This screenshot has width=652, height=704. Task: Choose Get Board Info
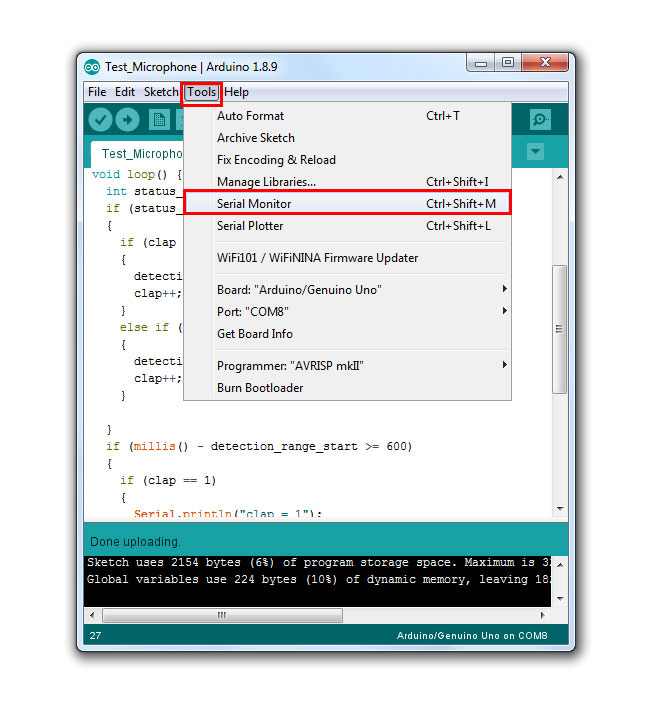click(x=348, y=334)
